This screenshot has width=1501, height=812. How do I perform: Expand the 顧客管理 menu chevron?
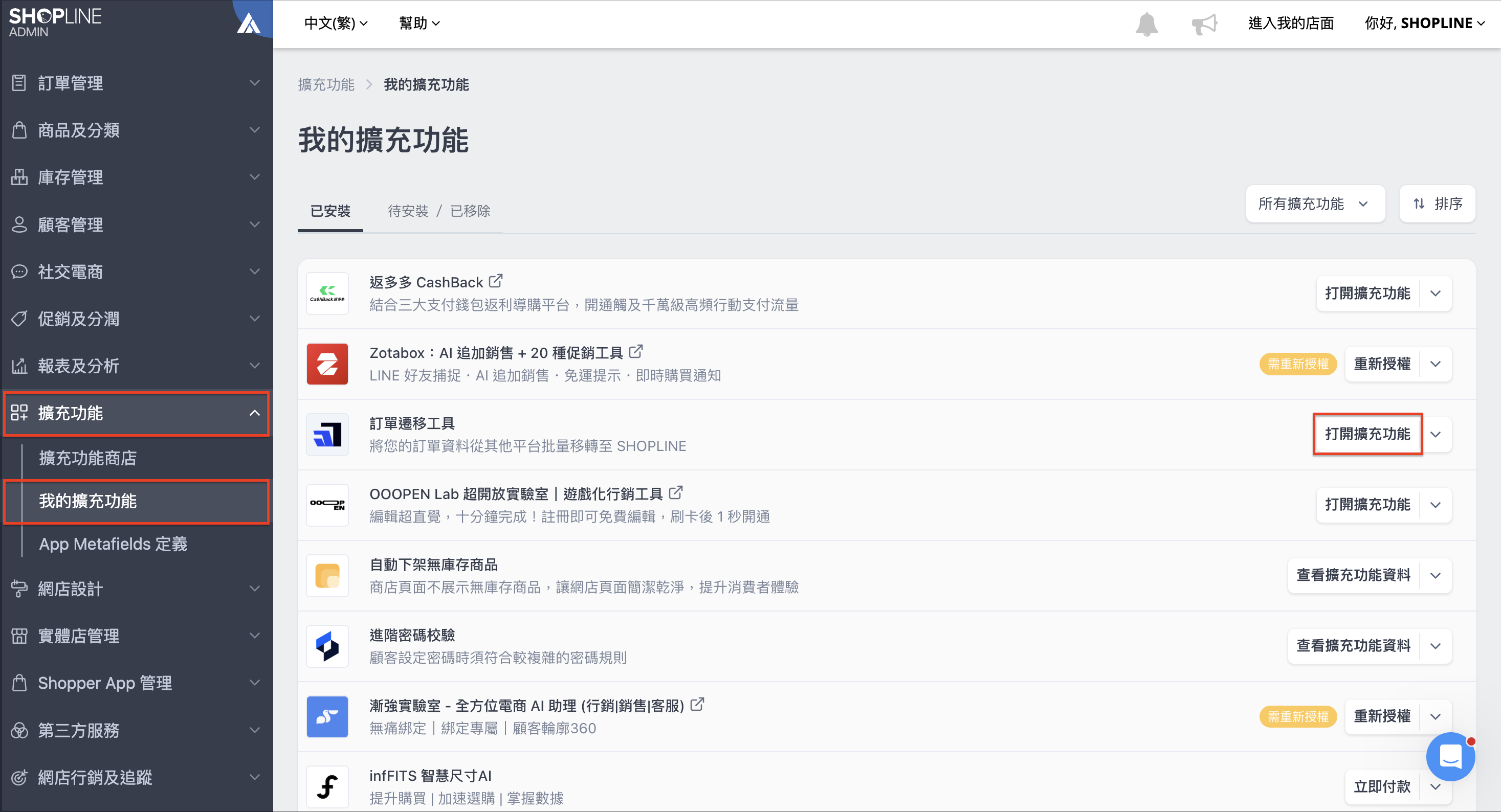(255, 224)
